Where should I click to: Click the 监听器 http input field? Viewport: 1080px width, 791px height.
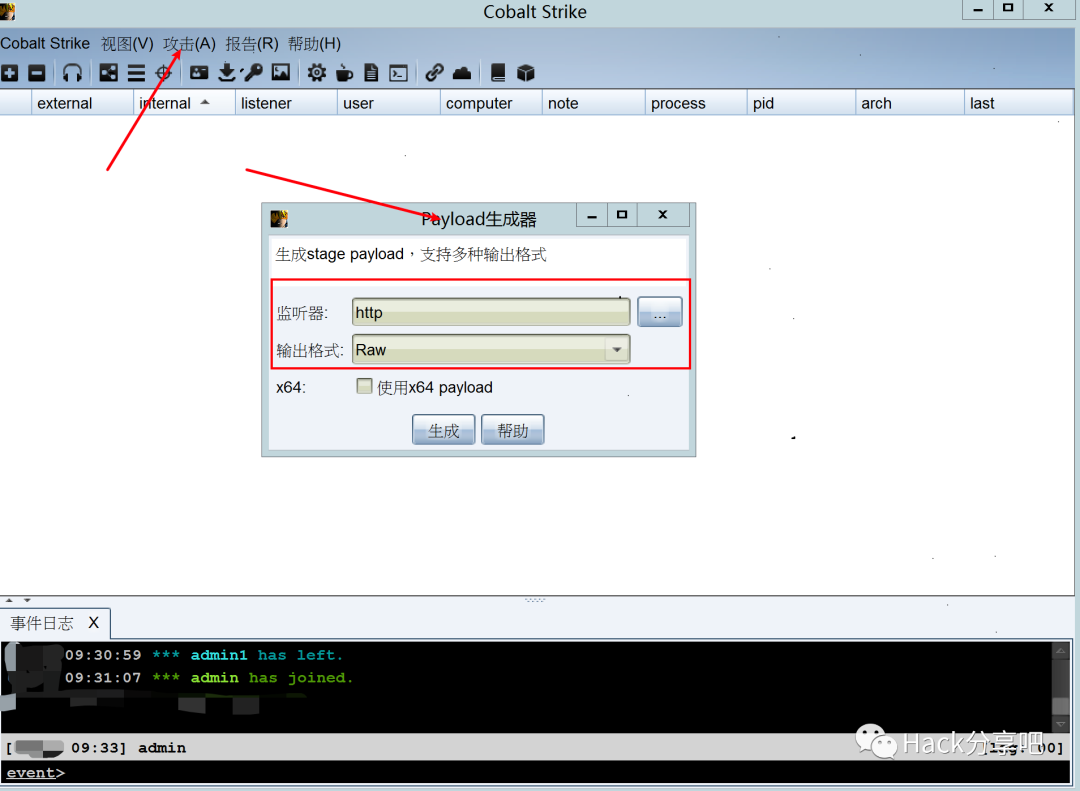tap(490, 312)
